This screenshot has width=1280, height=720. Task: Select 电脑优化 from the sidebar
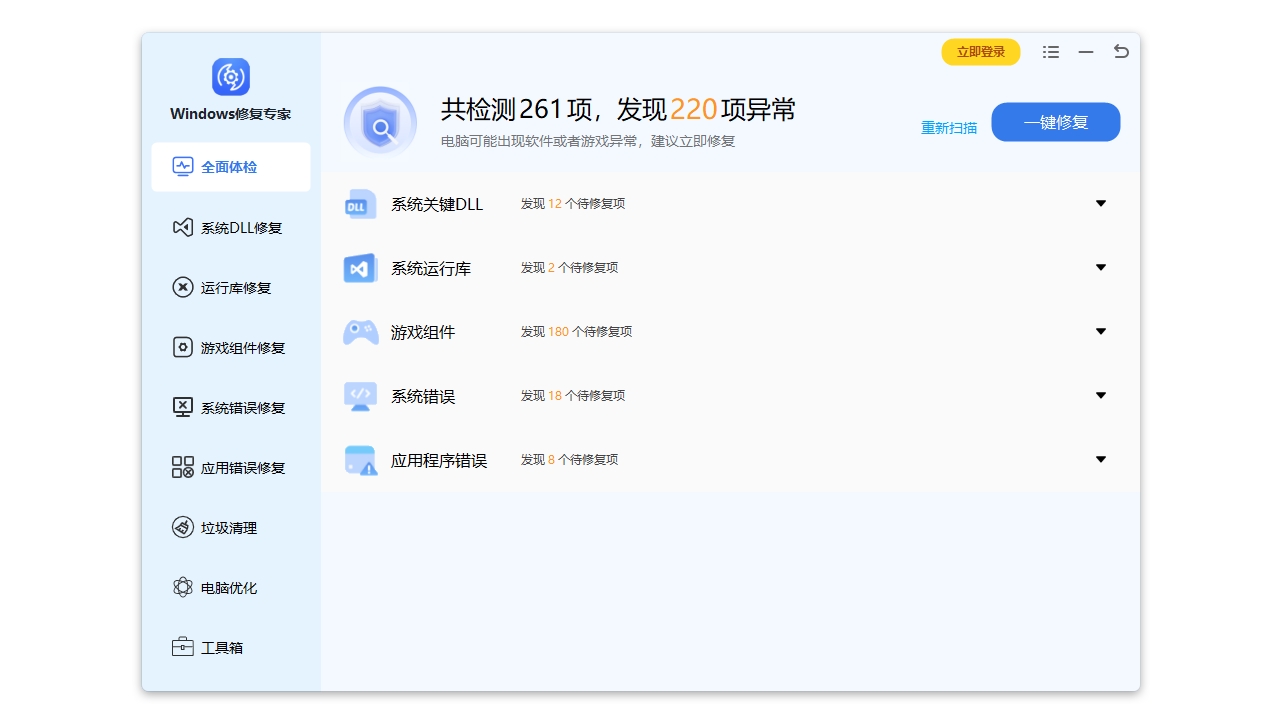[228, 587]
